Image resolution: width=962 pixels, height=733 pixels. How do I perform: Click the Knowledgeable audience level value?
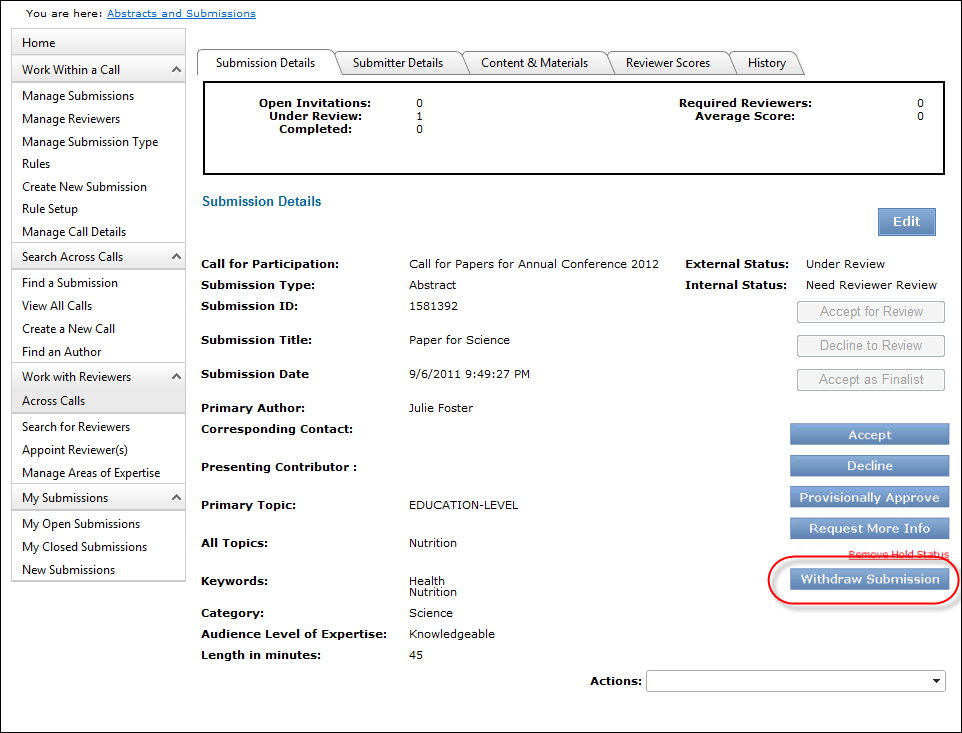click(452, 634)
